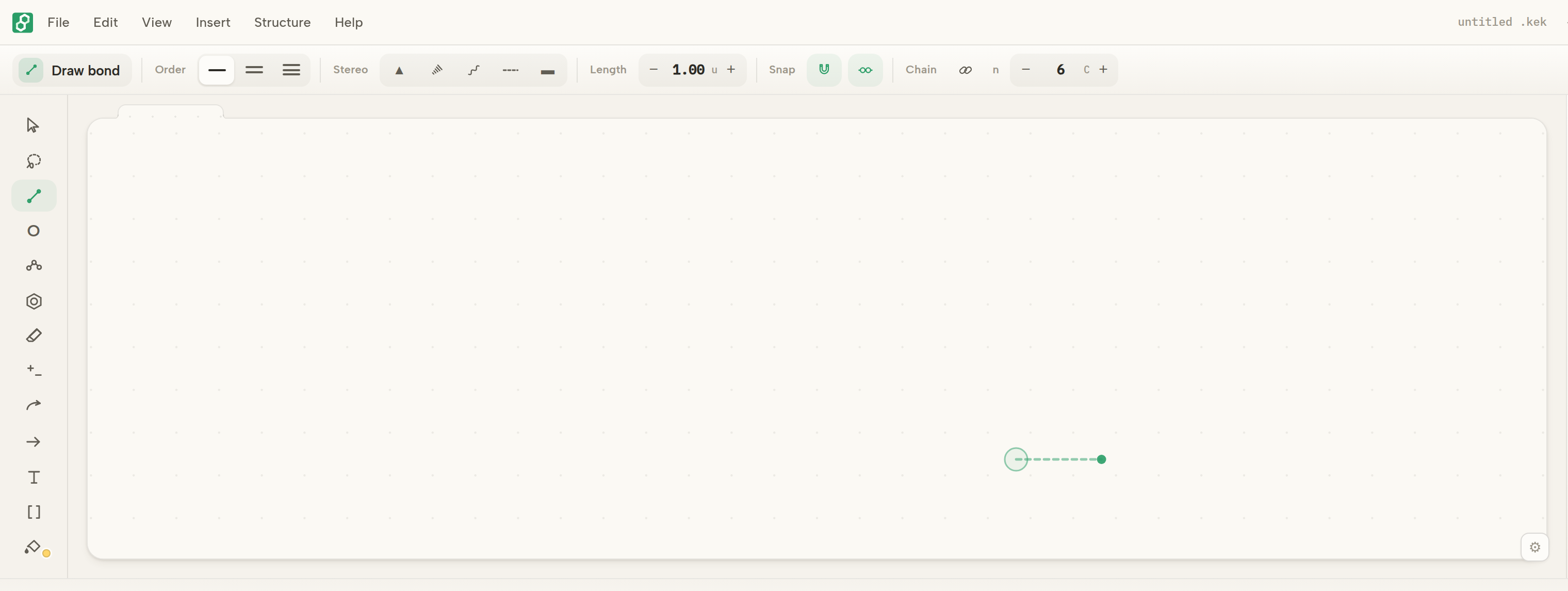Toggle the atom-linking snap option
The image size is (1568, 591).
point(865,70)
